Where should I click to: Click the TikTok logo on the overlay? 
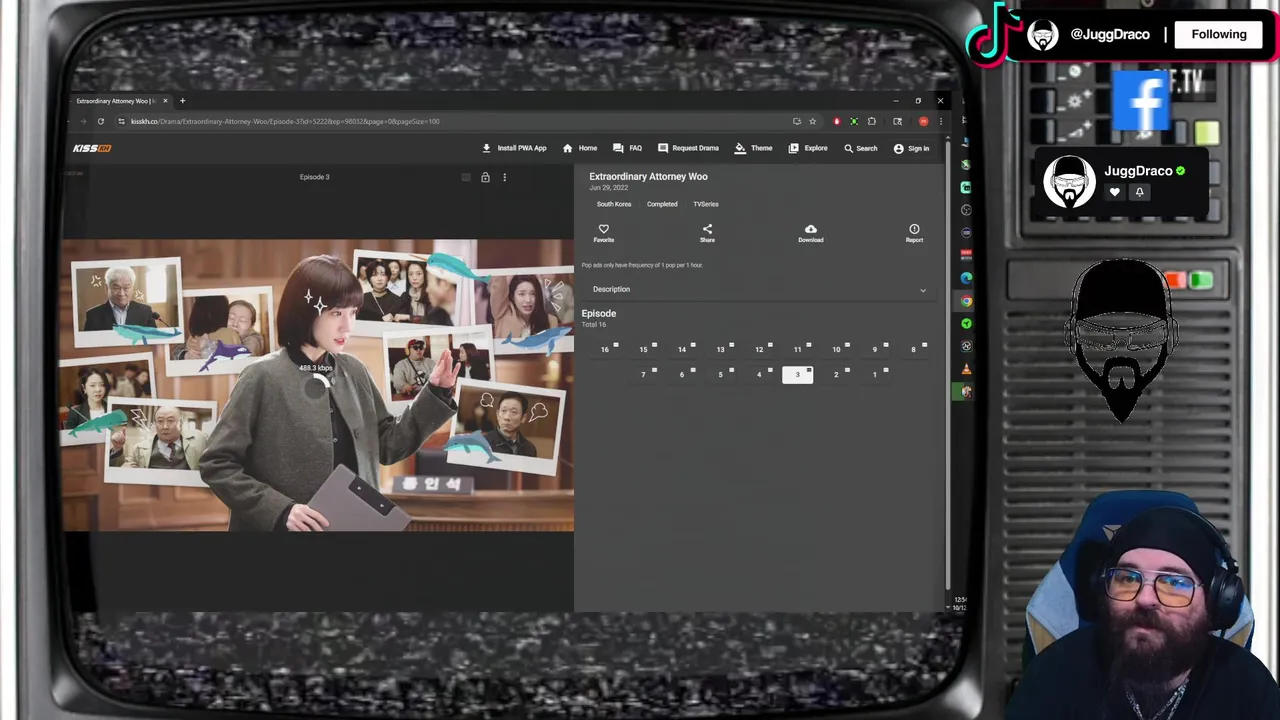[993, 35]
